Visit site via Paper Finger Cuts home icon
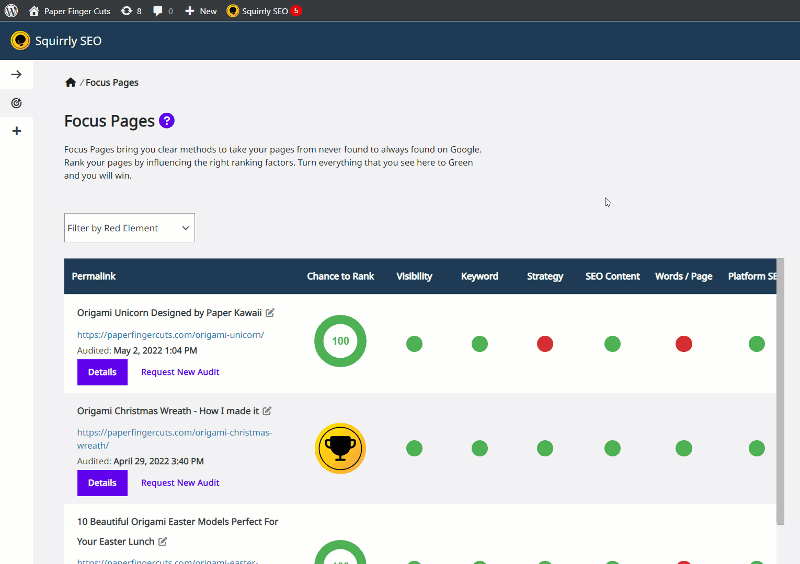800x564 pixels. (x=34, y=11)
